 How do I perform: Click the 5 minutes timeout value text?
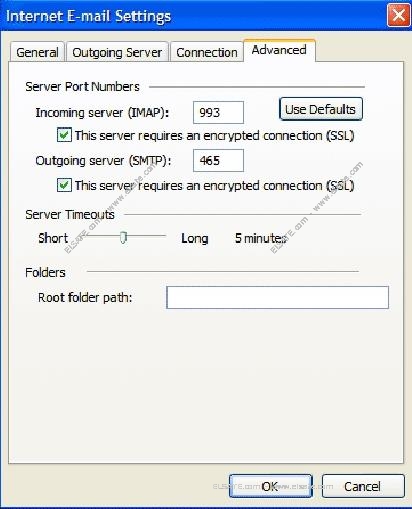pos(260,238)
